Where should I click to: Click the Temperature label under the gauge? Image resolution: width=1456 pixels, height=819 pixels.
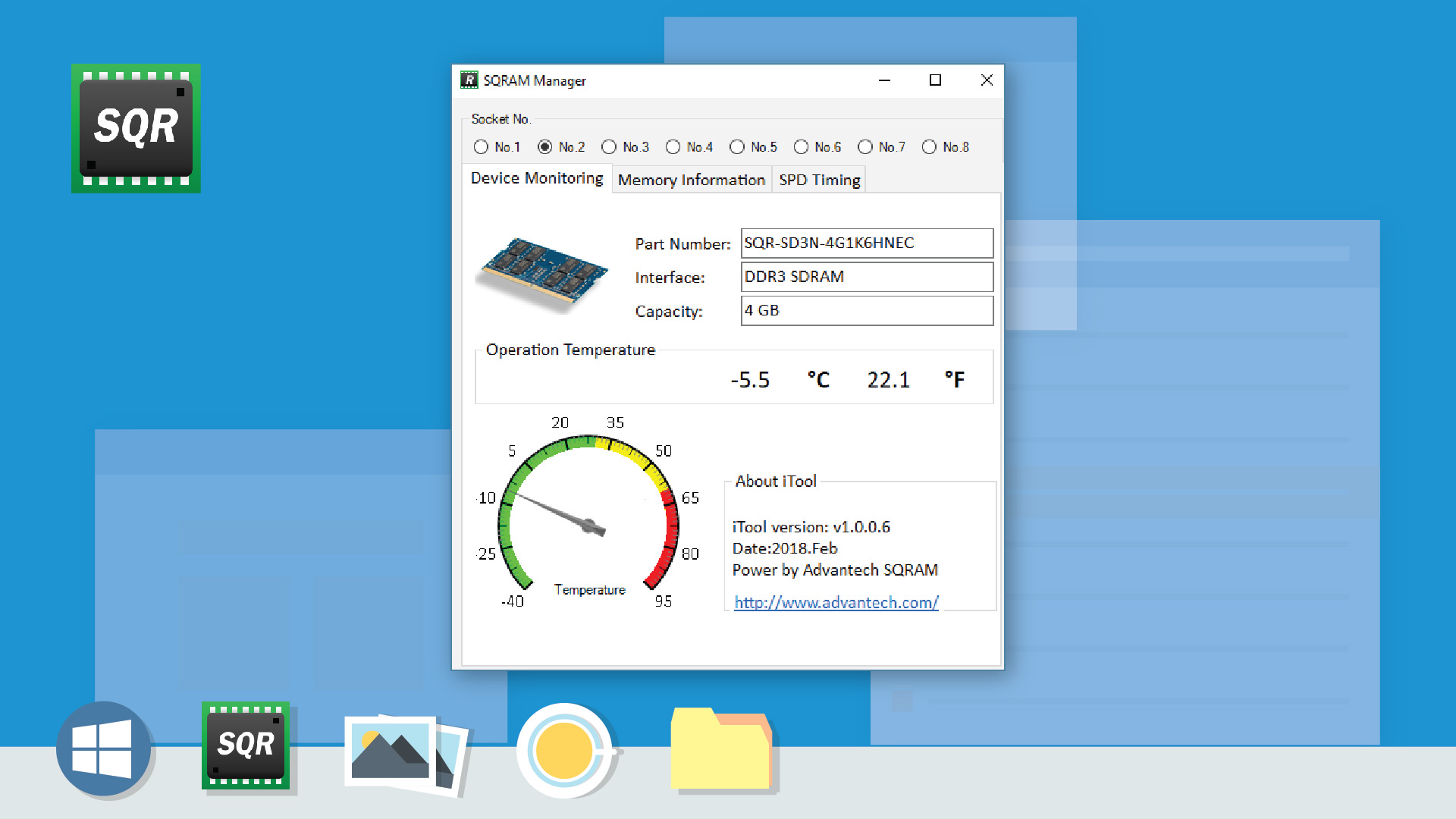590,590
